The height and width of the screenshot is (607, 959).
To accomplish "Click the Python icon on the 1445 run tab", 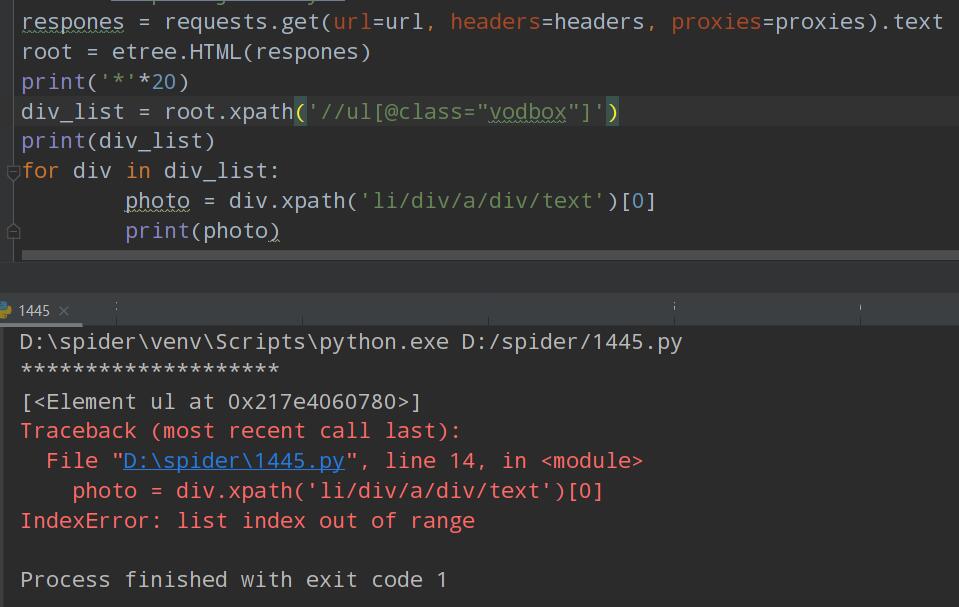I will pos(7,310).
